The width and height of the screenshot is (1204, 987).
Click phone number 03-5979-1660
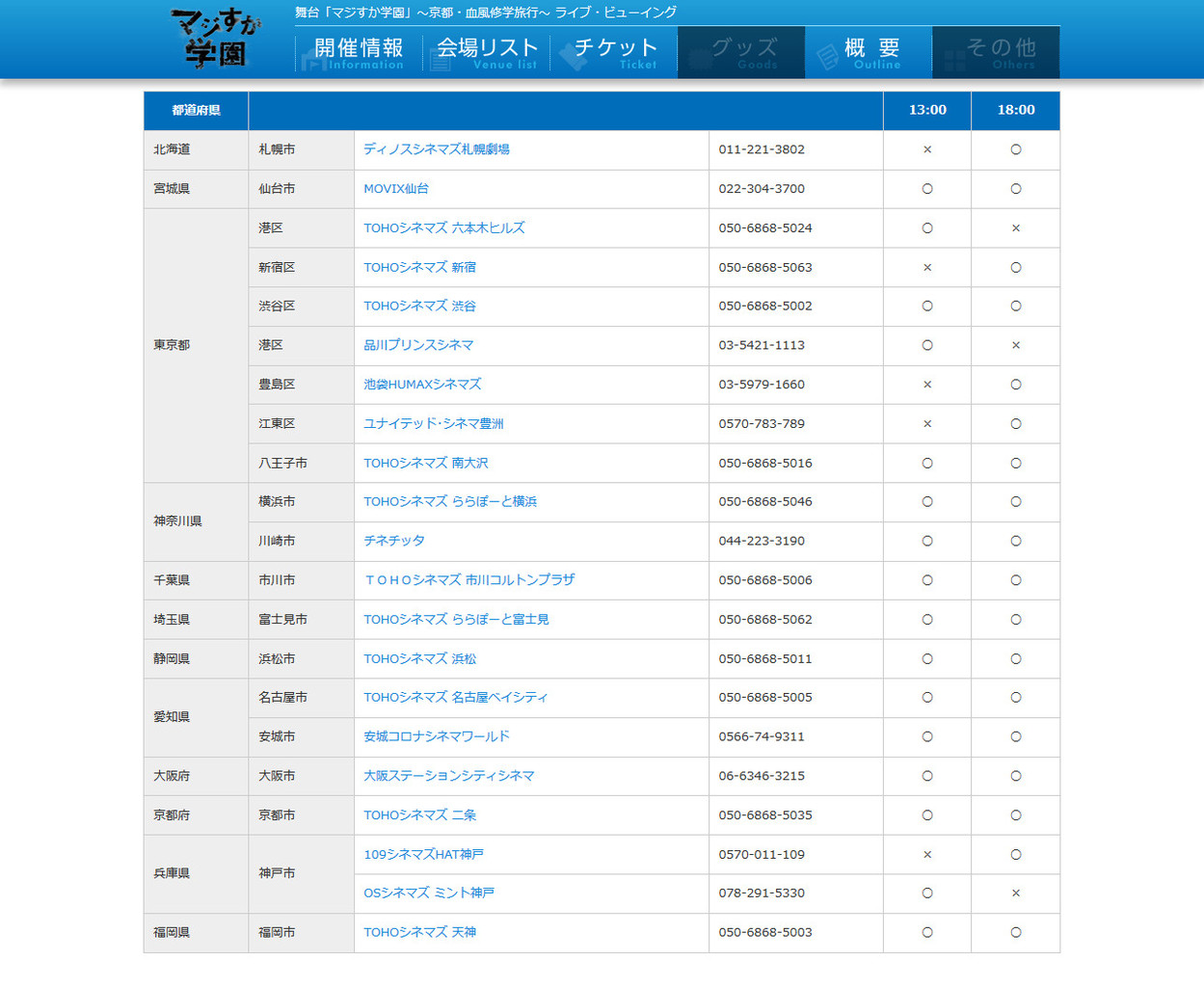[x=762, y=384]
